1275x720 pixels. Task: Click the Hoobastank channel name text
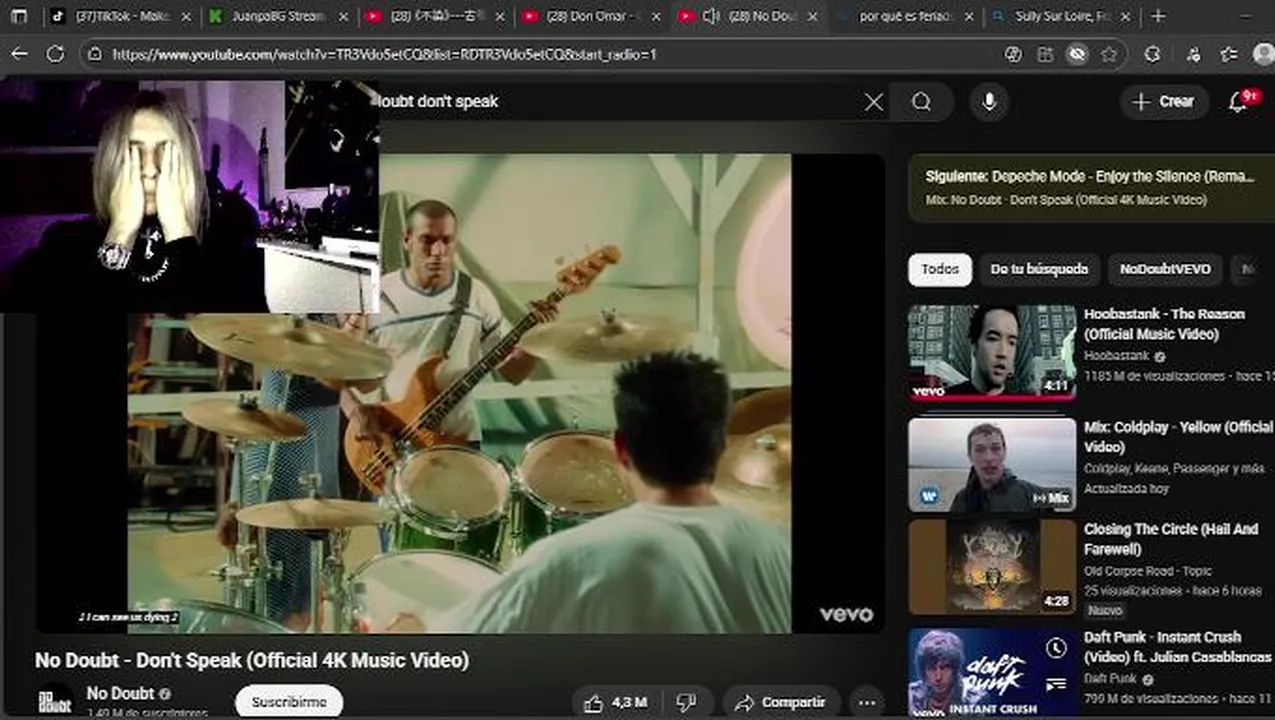[1116, 356]
